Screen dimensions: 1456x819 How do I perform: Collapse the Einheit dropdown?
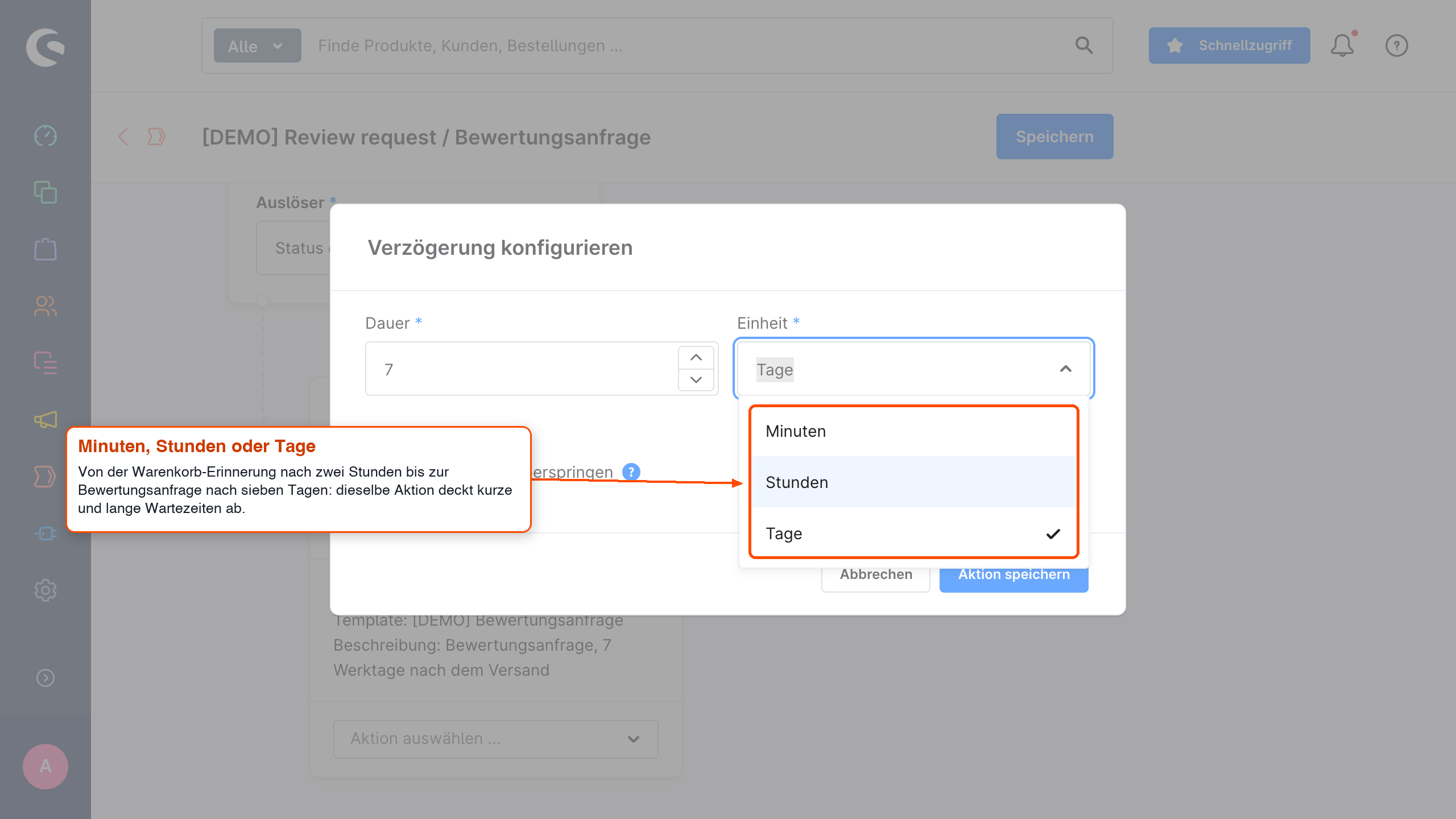pos(1066,369)
